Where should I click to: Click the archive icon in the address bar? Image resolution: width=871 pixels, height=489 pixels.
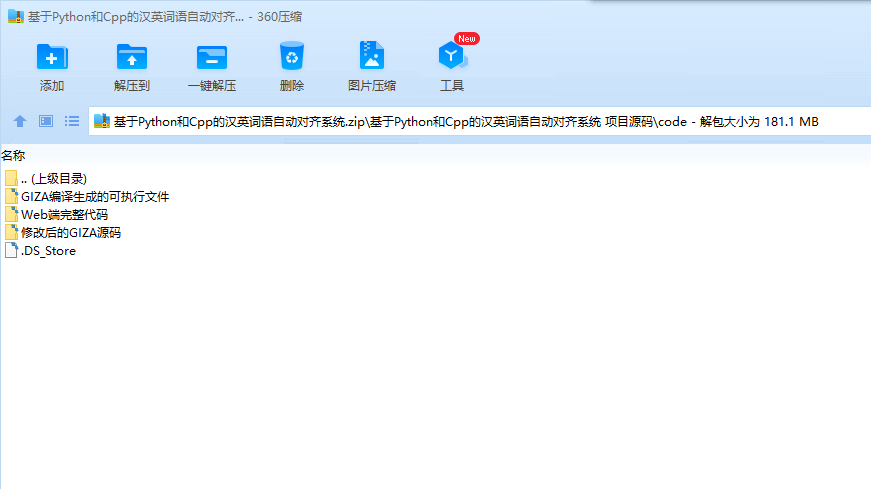102,121
